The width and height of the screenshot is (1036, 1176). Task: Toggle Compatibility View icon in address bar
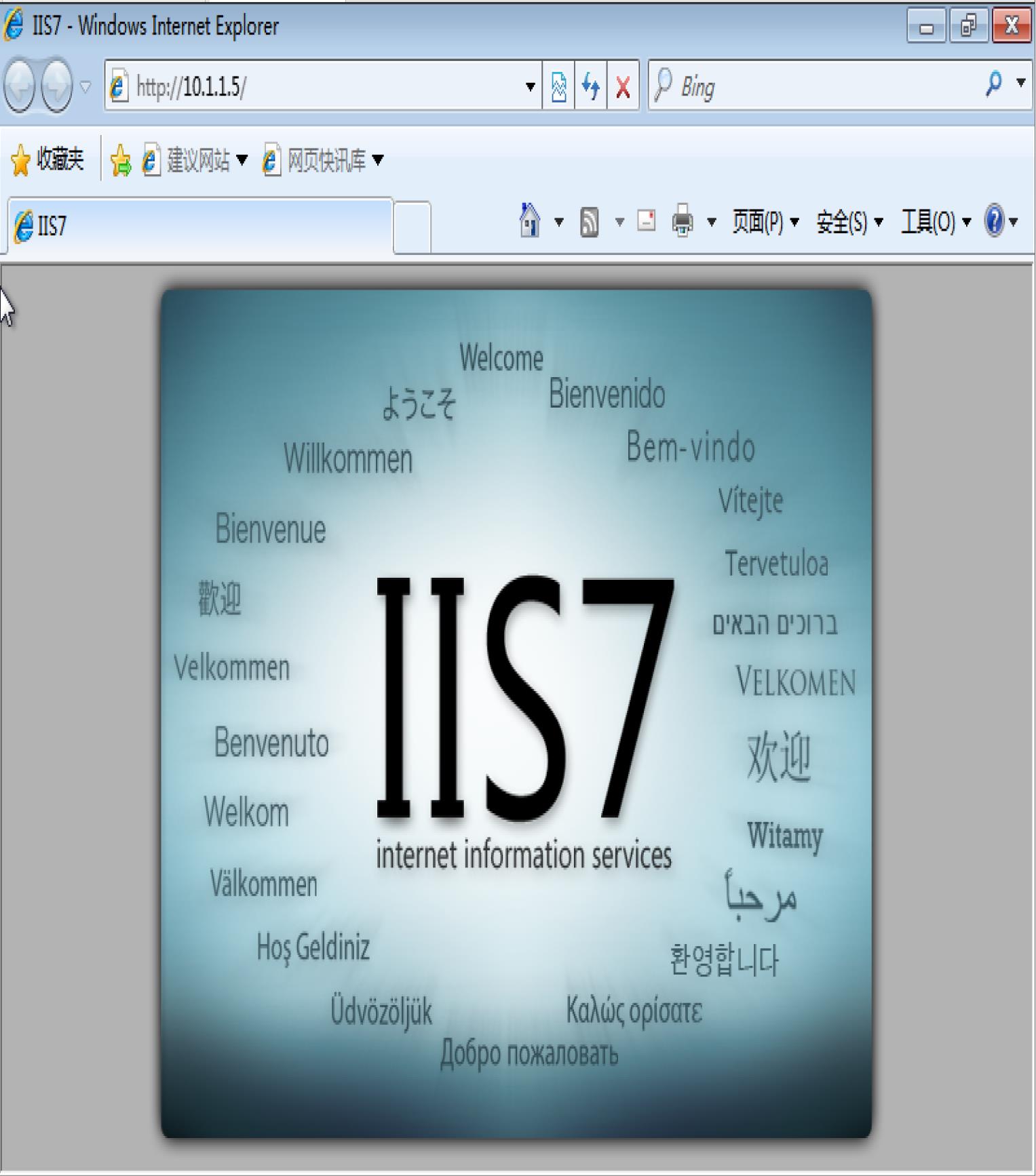(558, 87)
